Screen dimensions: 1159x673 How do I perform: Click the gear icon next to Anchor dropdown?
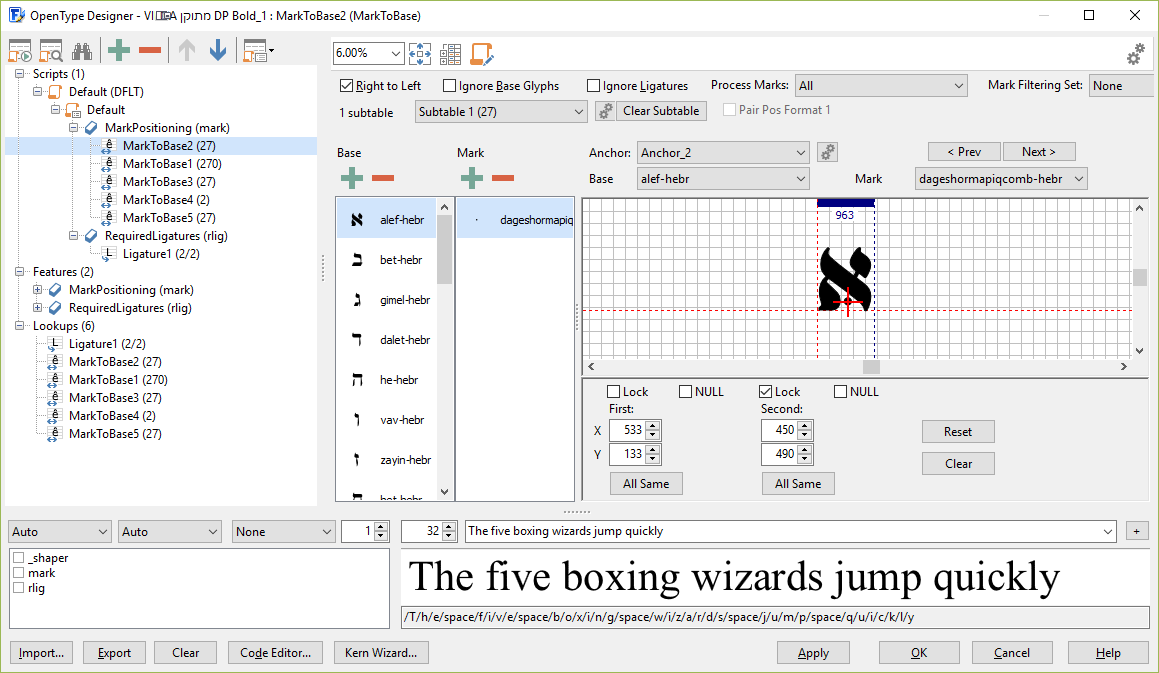point(828,152)
